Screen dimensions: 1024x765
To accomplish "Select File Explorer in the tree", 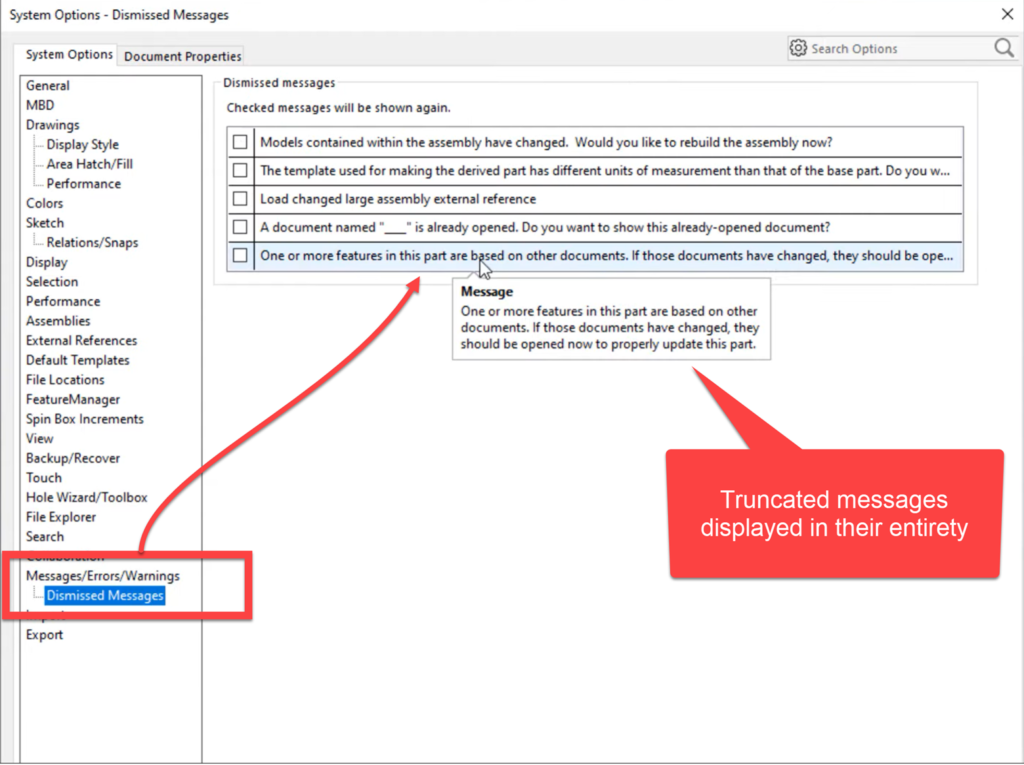I will (x=61, y=517).
